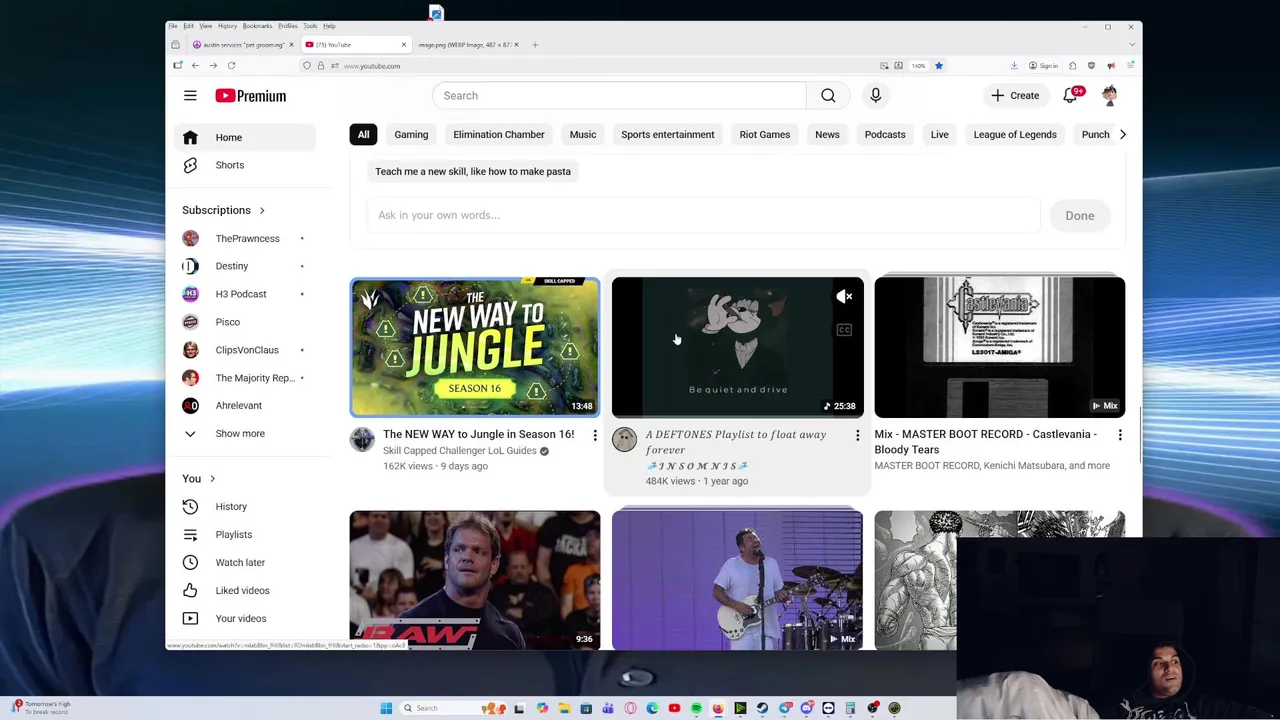Select the All chip
Viewport: 1280px width, 720px height.
tap(363, 134)
